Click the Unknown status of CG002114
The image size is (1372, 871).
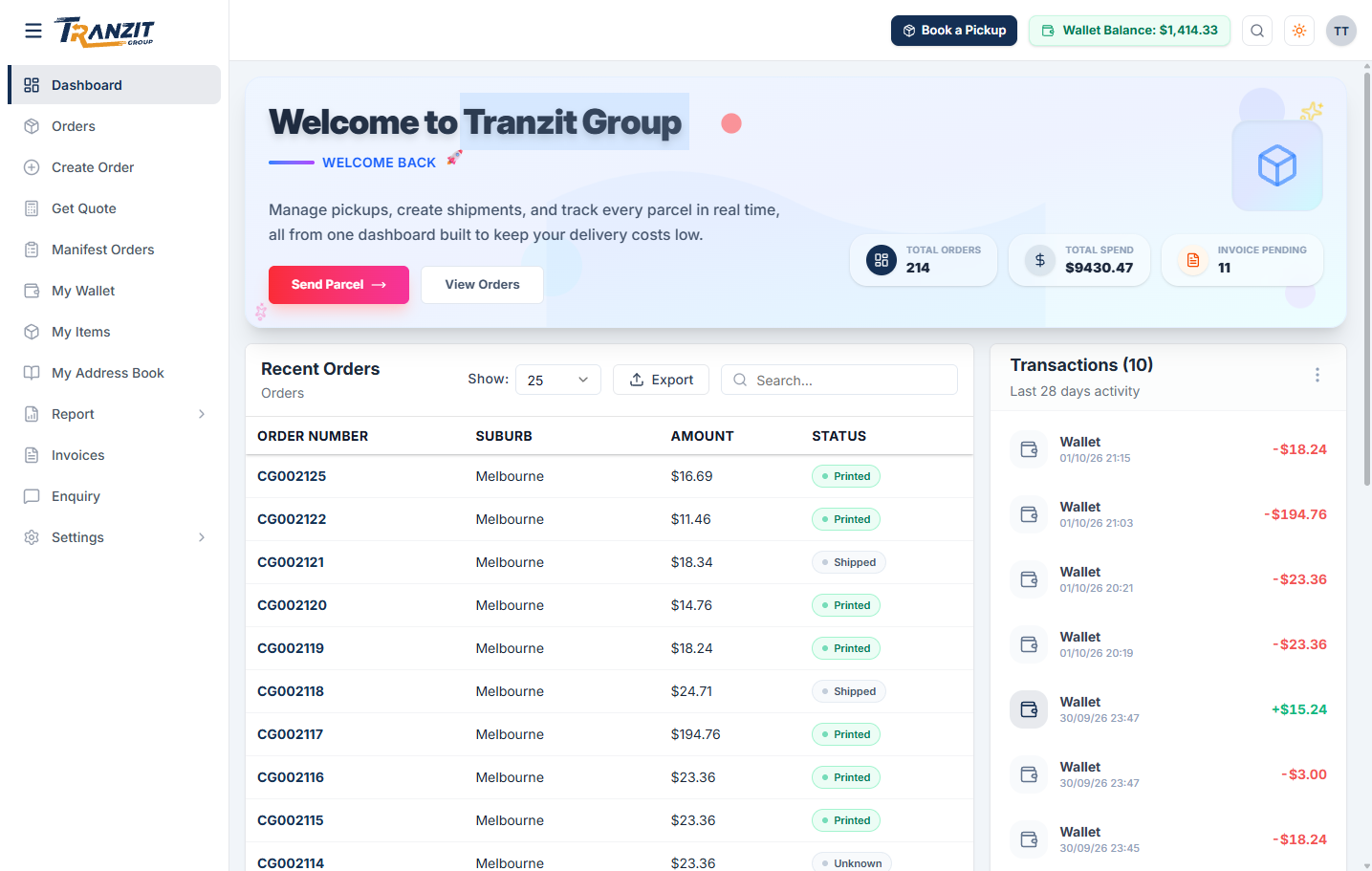(x=852, y=862)
